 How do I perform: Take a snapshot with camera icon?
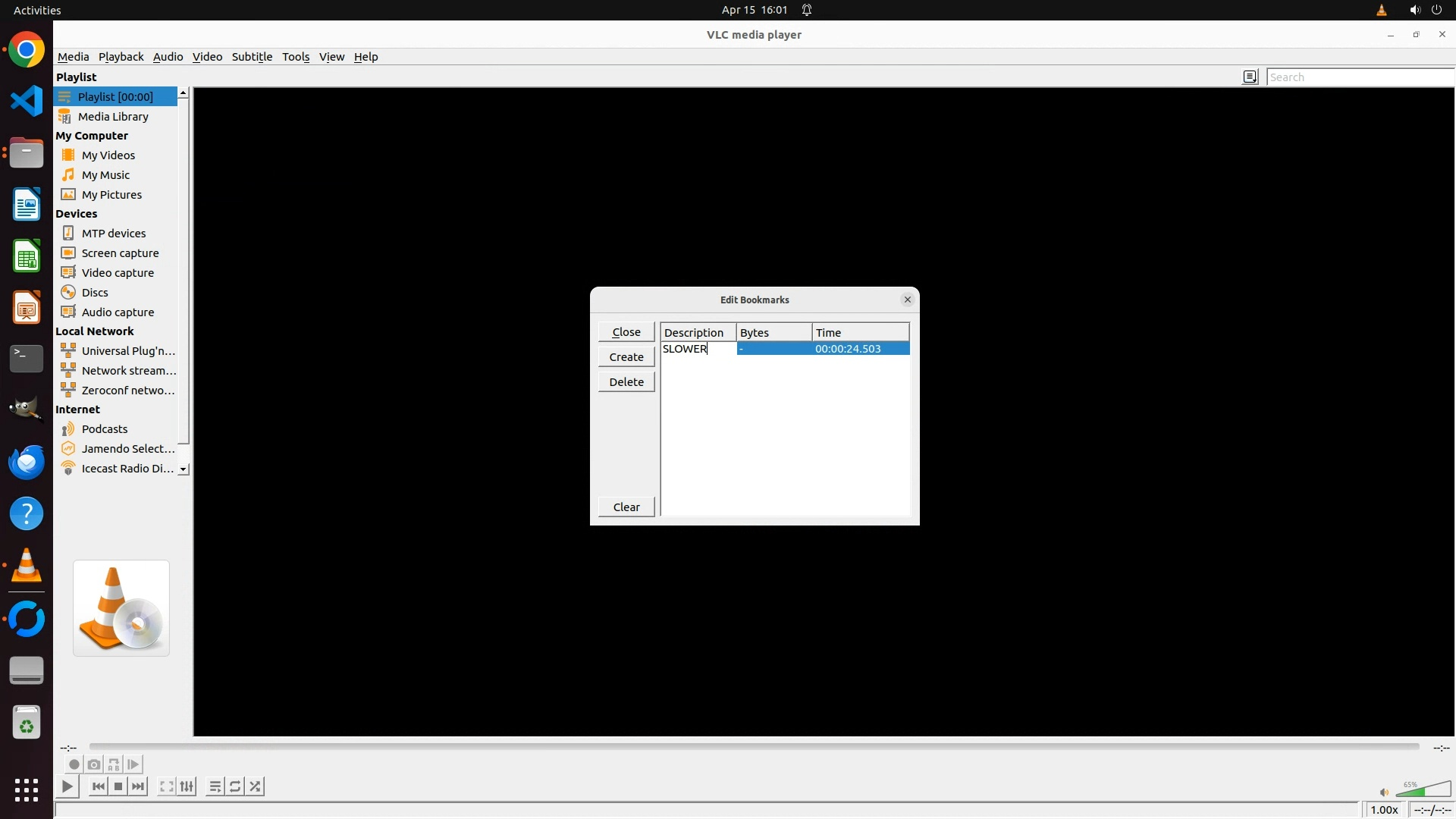[94, 764]
